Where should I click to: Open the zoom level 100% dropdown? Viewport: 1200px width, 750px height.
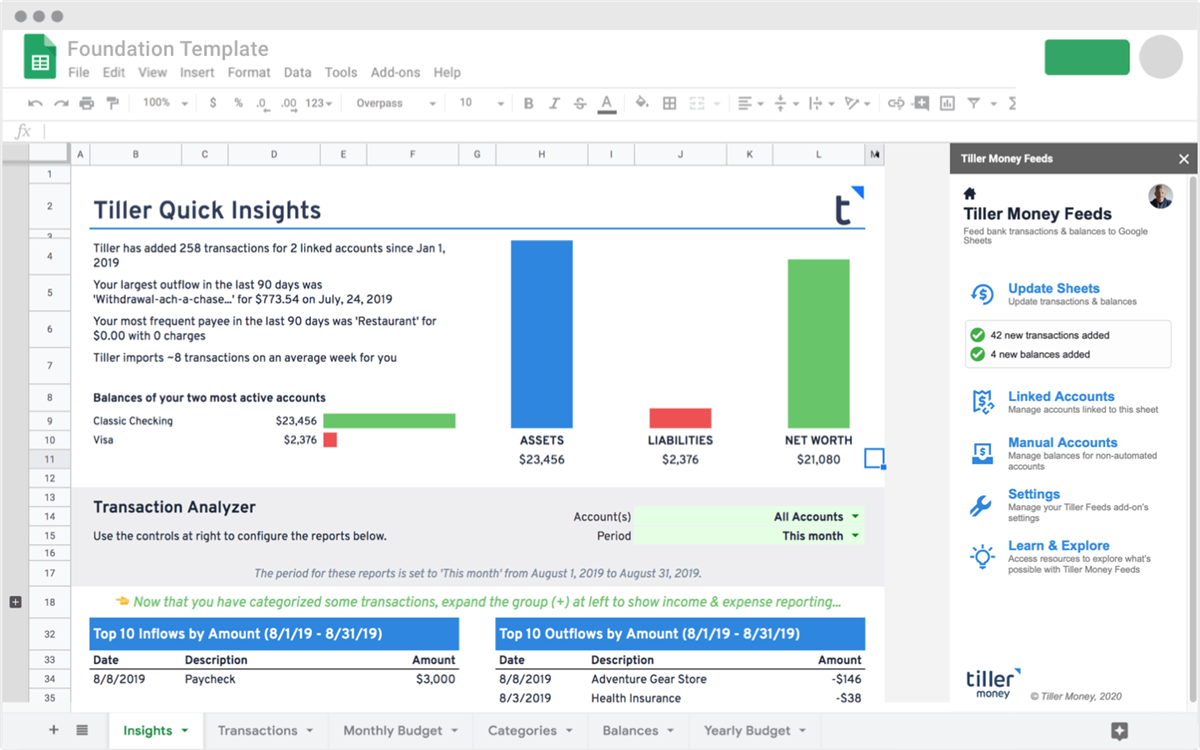165,103
